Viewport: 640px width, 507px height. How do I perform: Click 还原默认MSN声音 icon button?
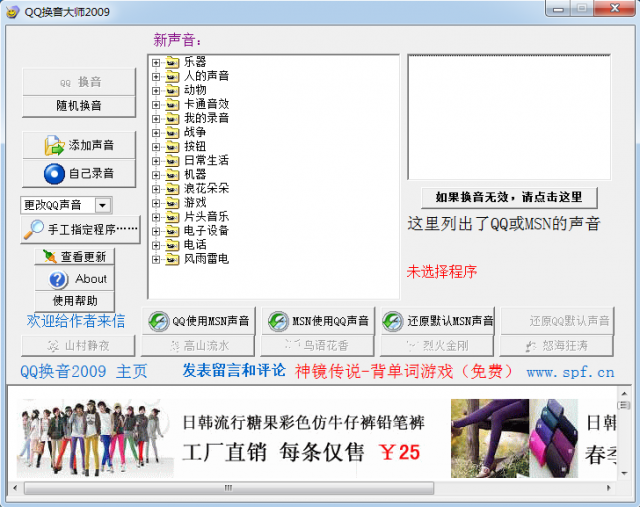pos(393,321)
